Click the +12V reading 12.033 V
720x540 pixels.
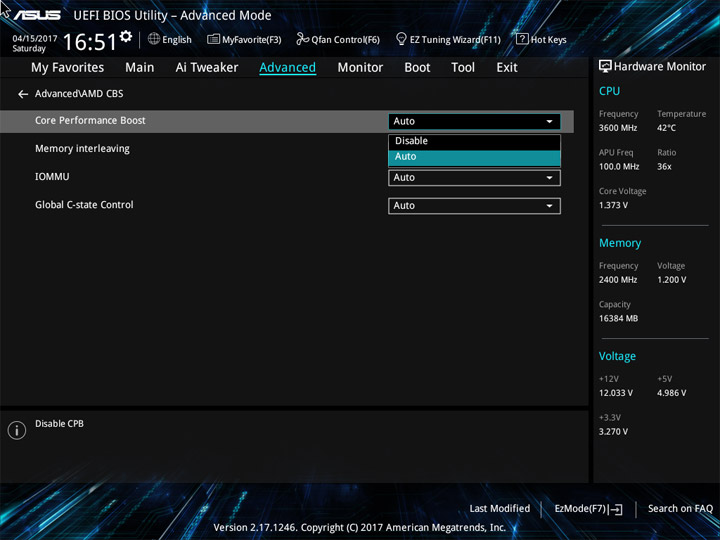click(x=616, y=393)
